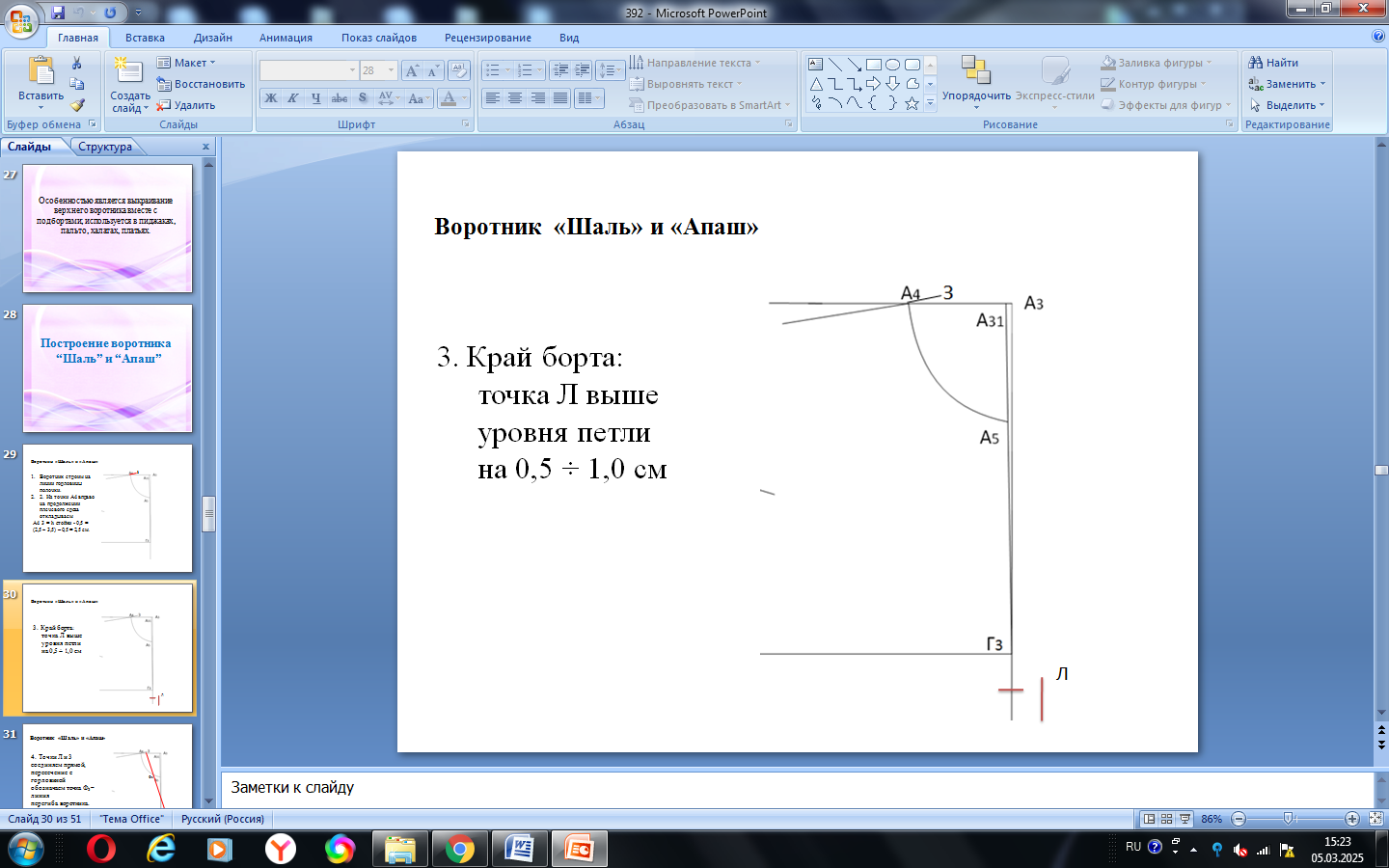Switch to Slide Sorter view icon
1389x868 pixels.
tap(1166, 819)
